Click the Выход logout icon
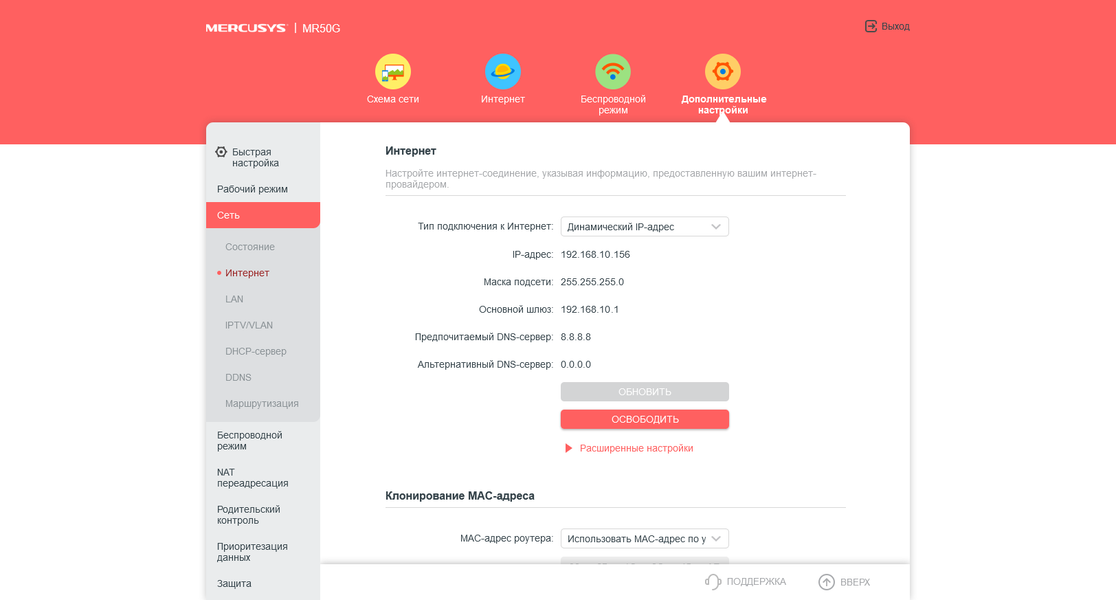 [870, 26]
